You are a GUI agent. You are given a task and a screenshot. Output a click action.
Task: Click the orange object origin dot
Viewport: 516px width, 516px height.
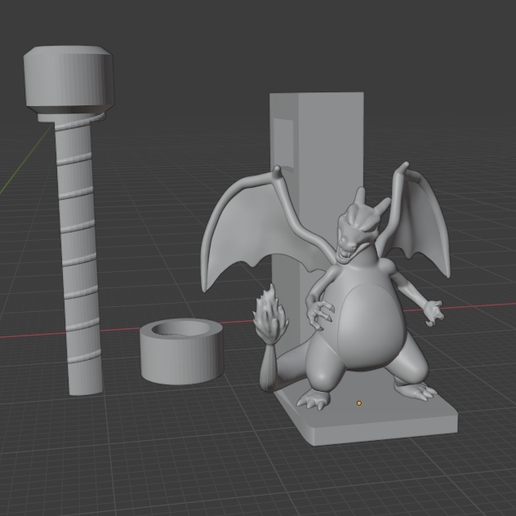(359, 403)
